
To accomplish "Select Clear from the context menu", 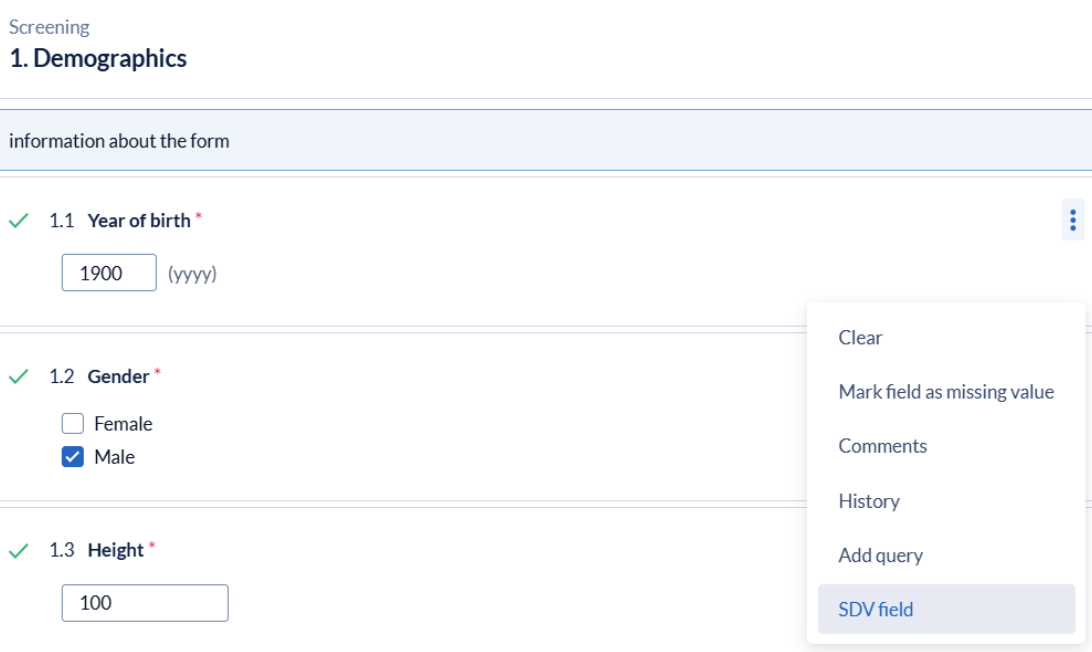I will pos(861,338).
